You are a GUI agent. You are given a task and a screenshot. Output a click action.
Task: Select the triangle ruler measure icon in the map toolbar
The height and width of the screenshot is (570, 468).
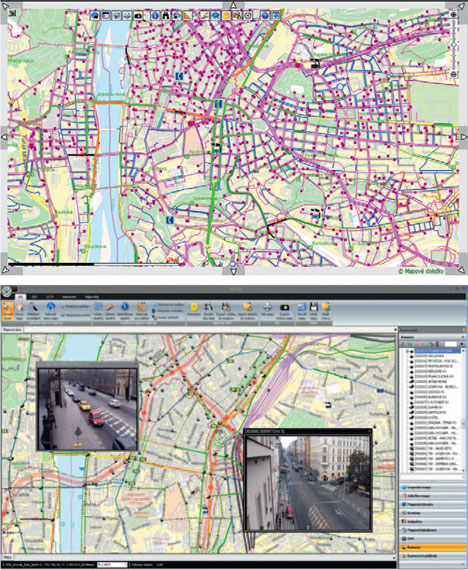click(x=187, y=16)
